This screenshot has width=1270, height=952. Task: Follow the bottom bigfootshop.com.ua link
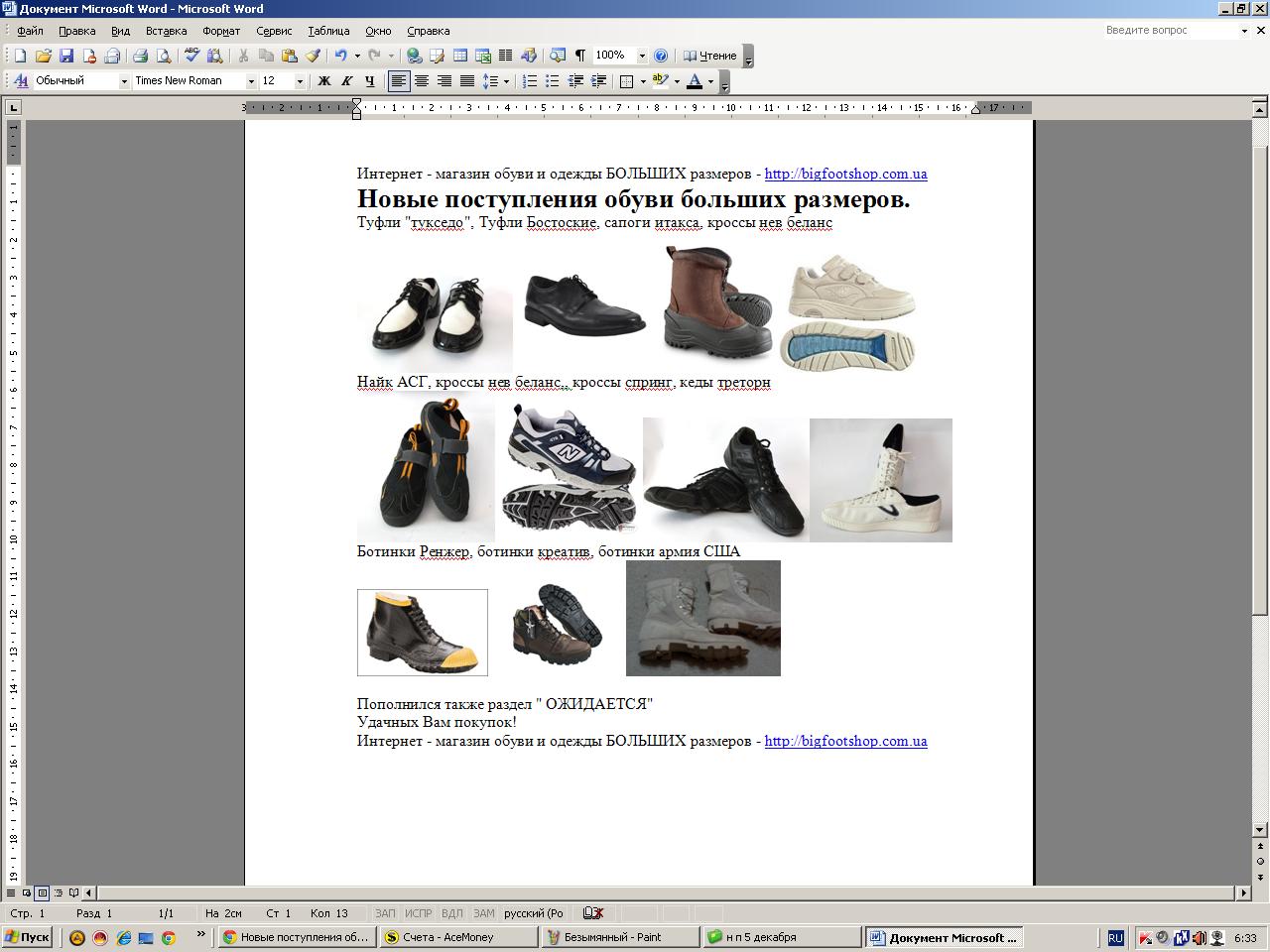pyautogui.click(x=845, y=741)
